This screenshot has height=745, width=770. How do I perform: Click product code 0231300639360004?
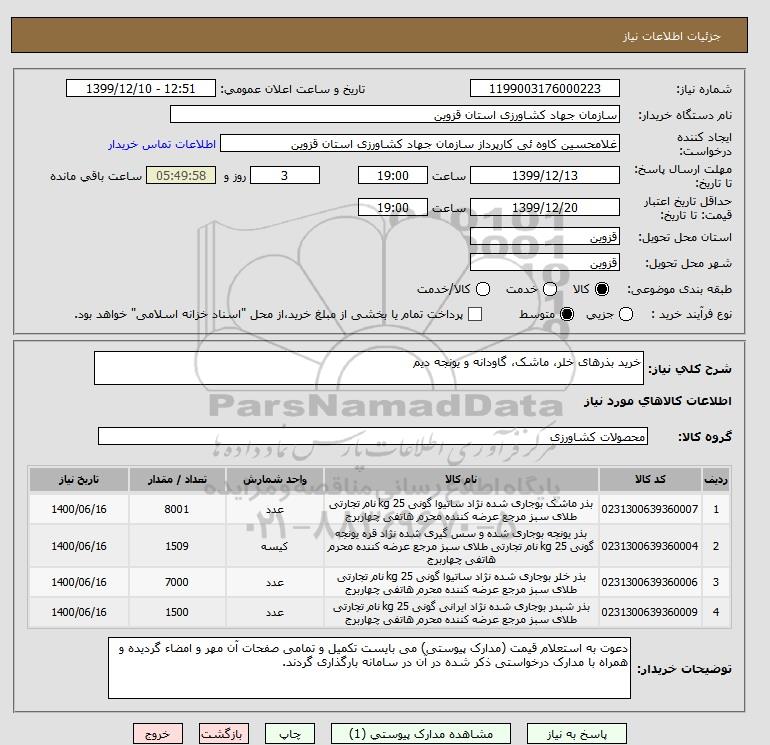click(650, 546)
